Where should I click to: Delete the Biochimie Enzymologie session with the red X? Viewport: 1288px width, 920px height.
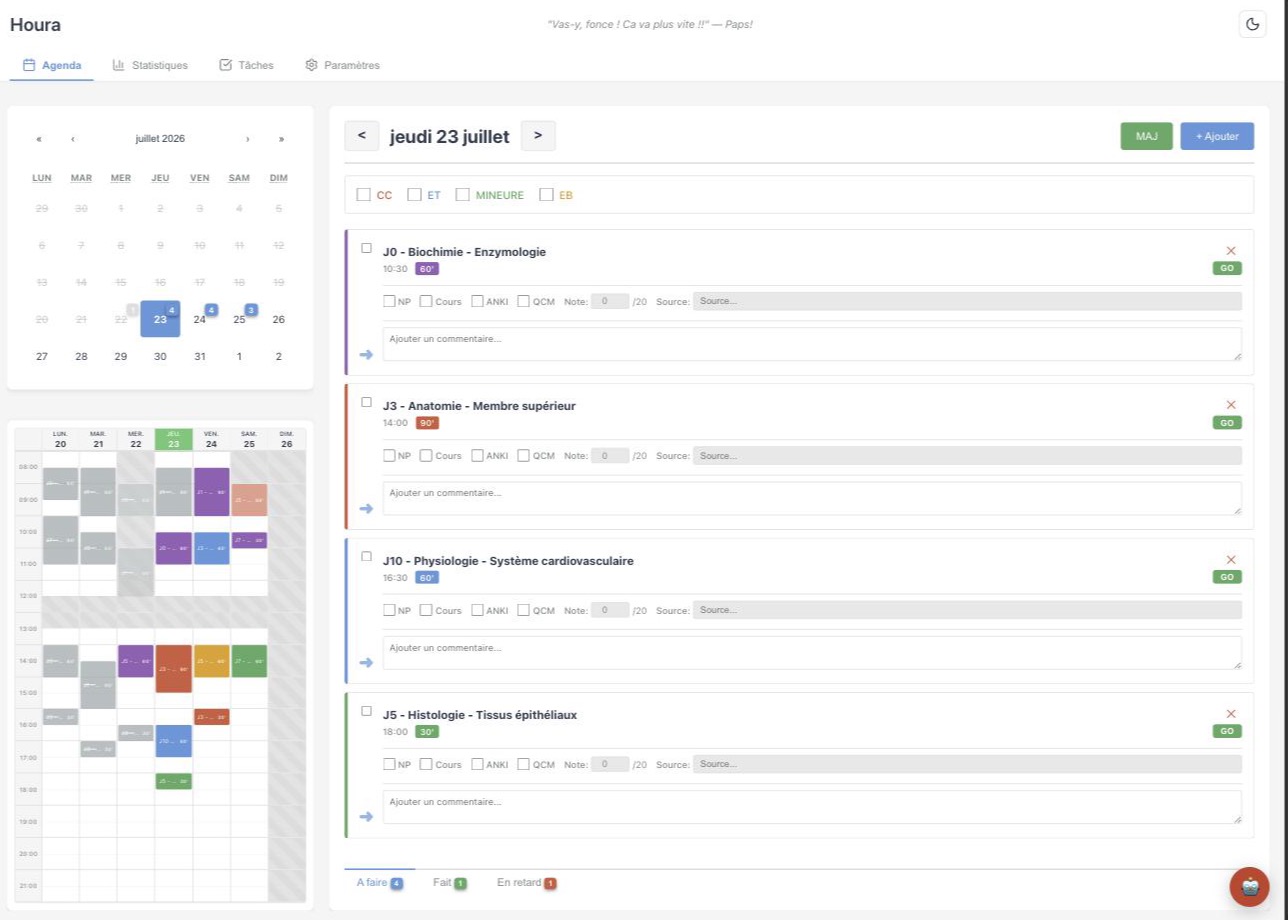[x=1231, y=251]
